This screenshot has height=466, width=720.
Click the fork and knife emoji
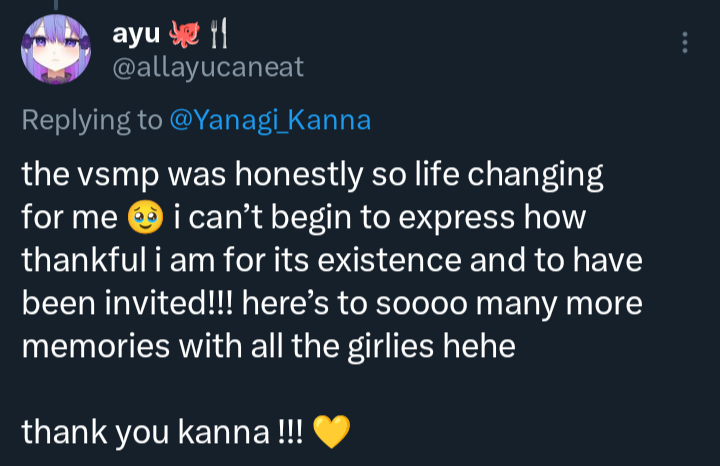(218, 35)
